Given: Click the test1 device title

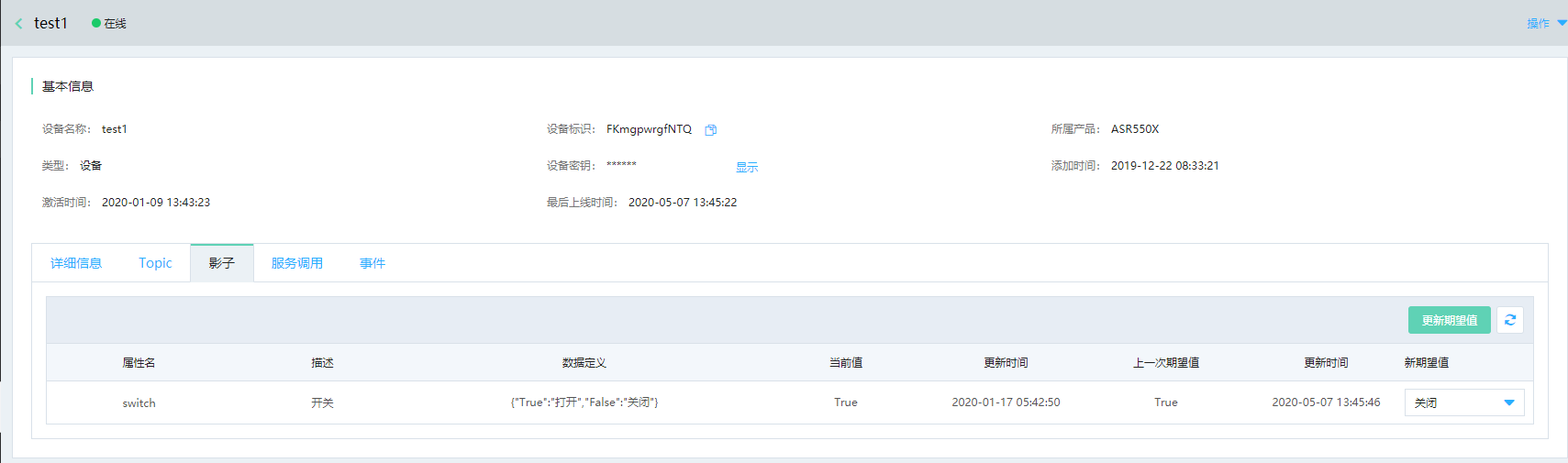Looking at the screenshot, I should (50, 23).
